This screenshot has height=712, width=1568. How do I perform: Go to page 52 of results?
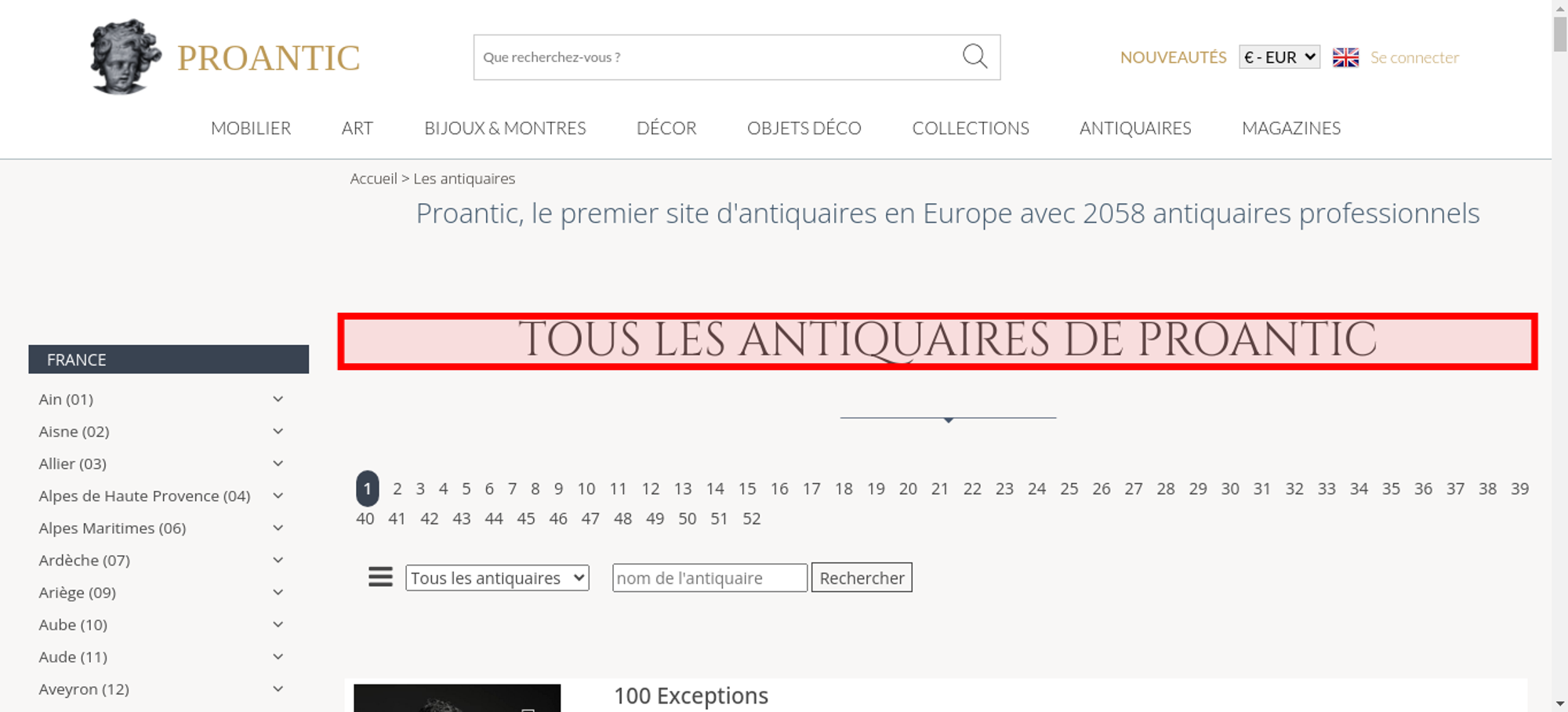tap(751, 518)
